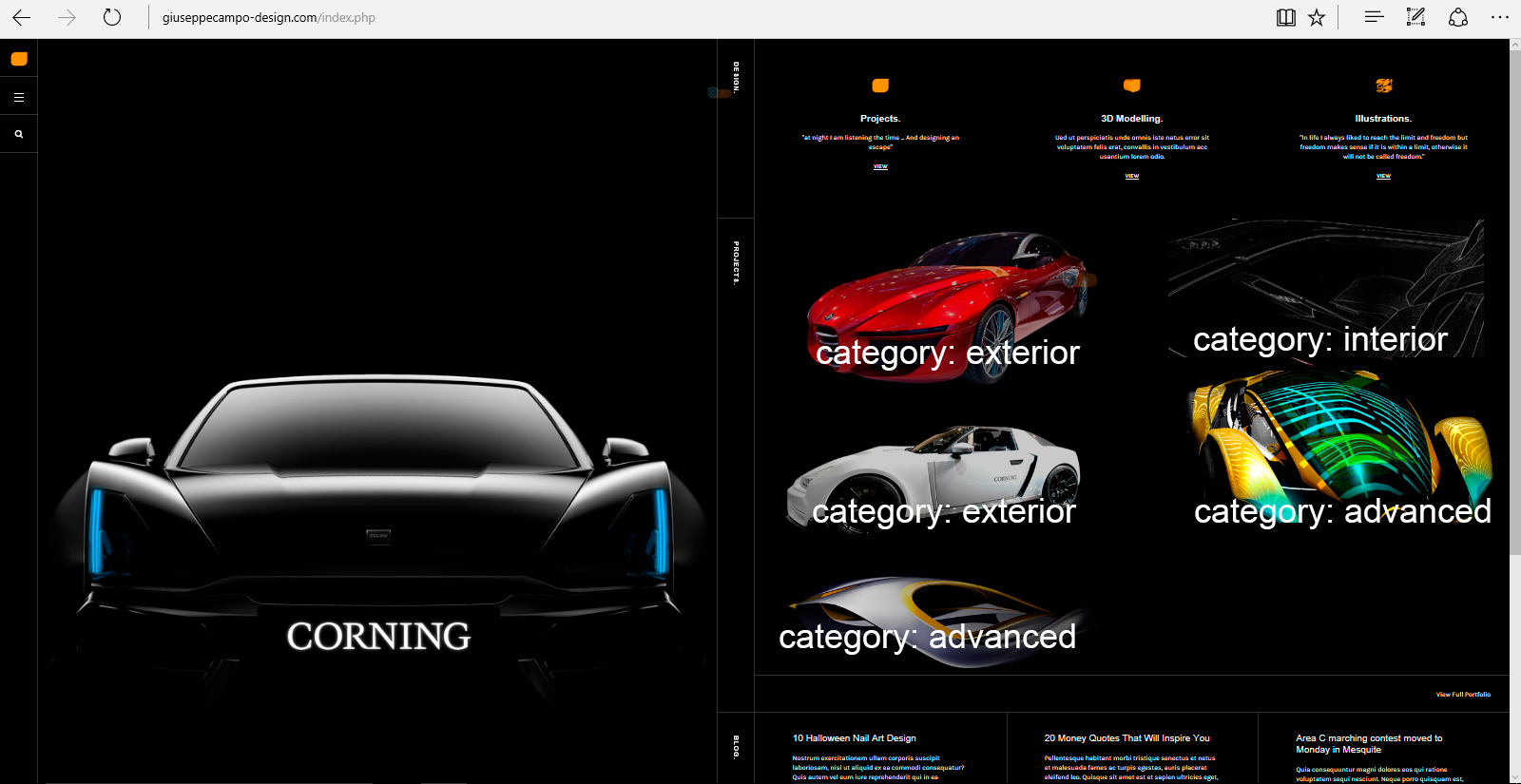
Task: Click the orange icon above Projects.
Action: (880, 86)
